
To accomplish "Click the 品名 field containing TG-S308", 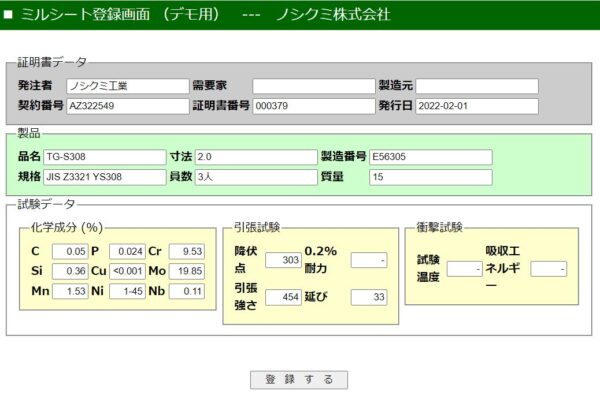I will tap(104, 157).
